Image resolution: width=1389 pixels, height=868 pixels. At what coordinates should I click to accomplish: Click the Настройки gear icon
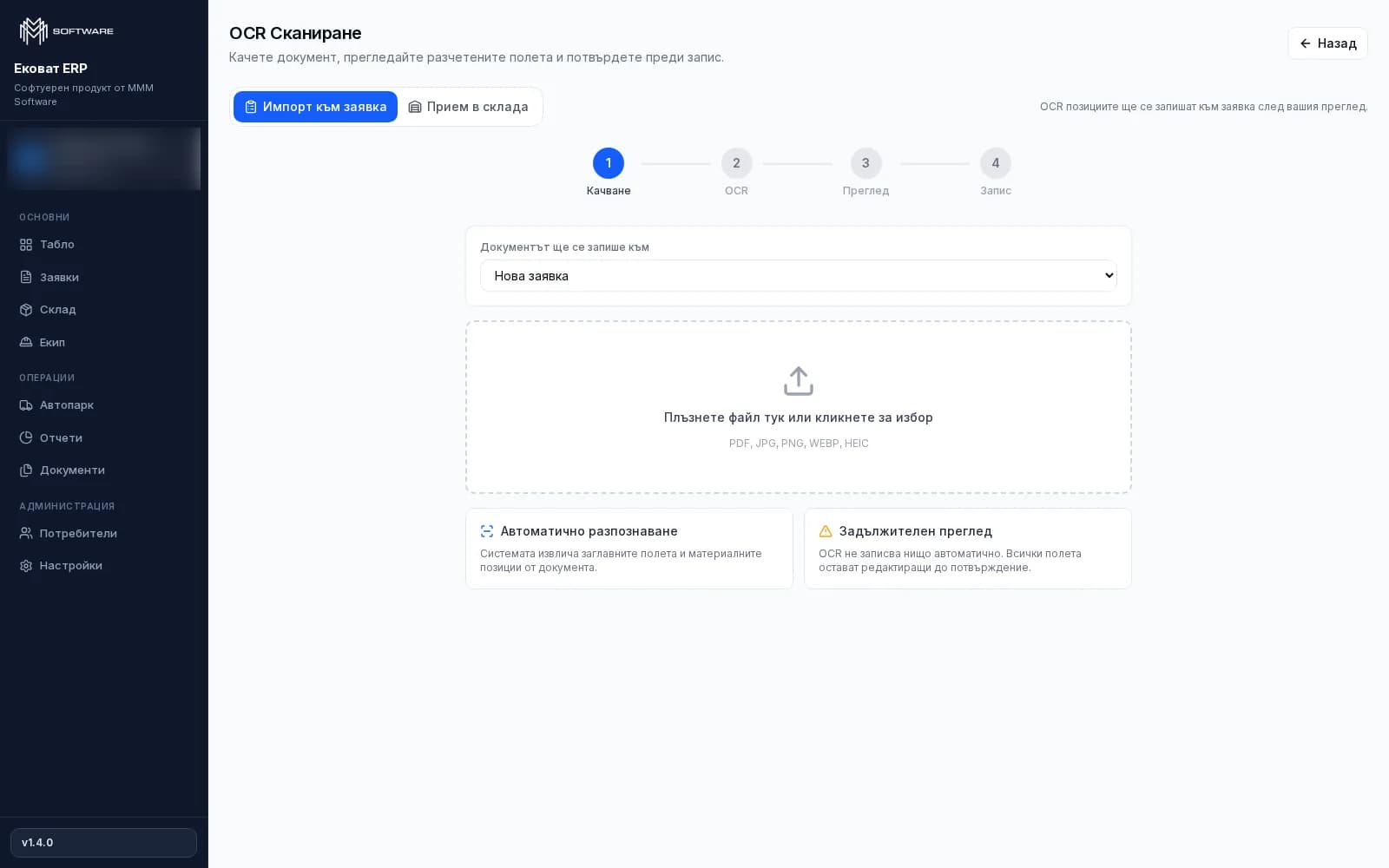click(26, 566)
